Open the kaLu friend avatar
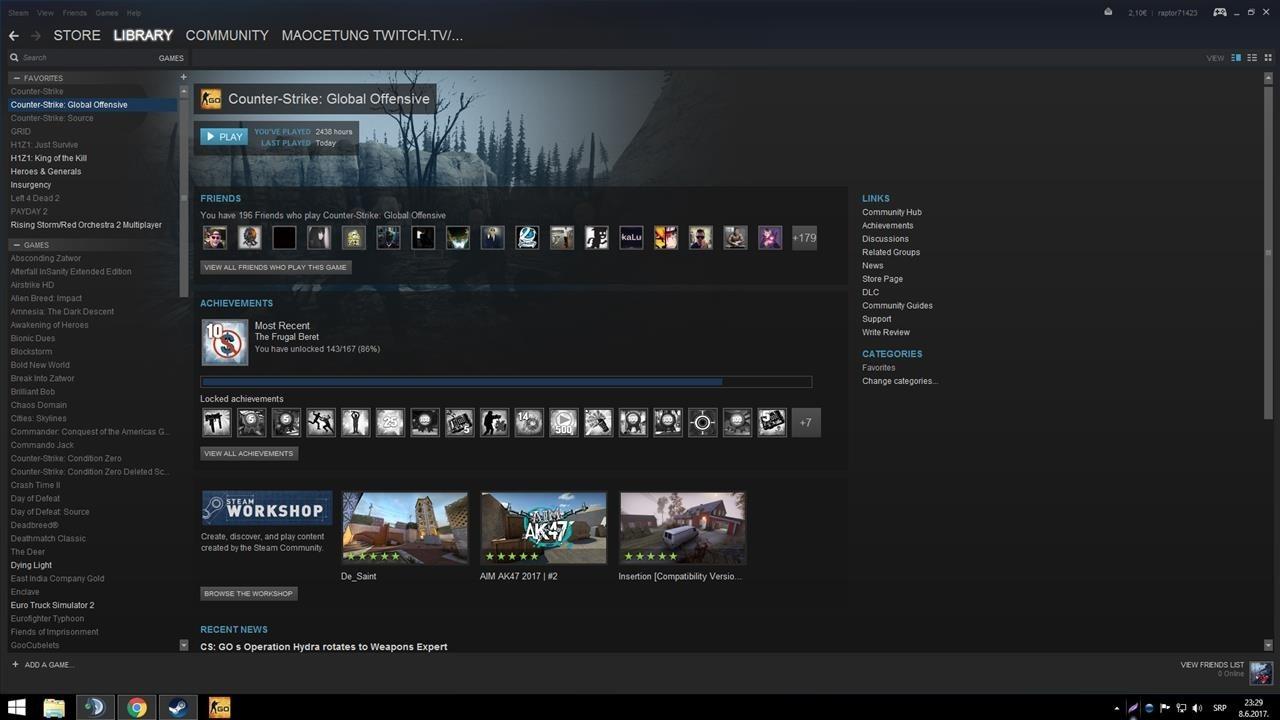 click(x=631, y=238)
